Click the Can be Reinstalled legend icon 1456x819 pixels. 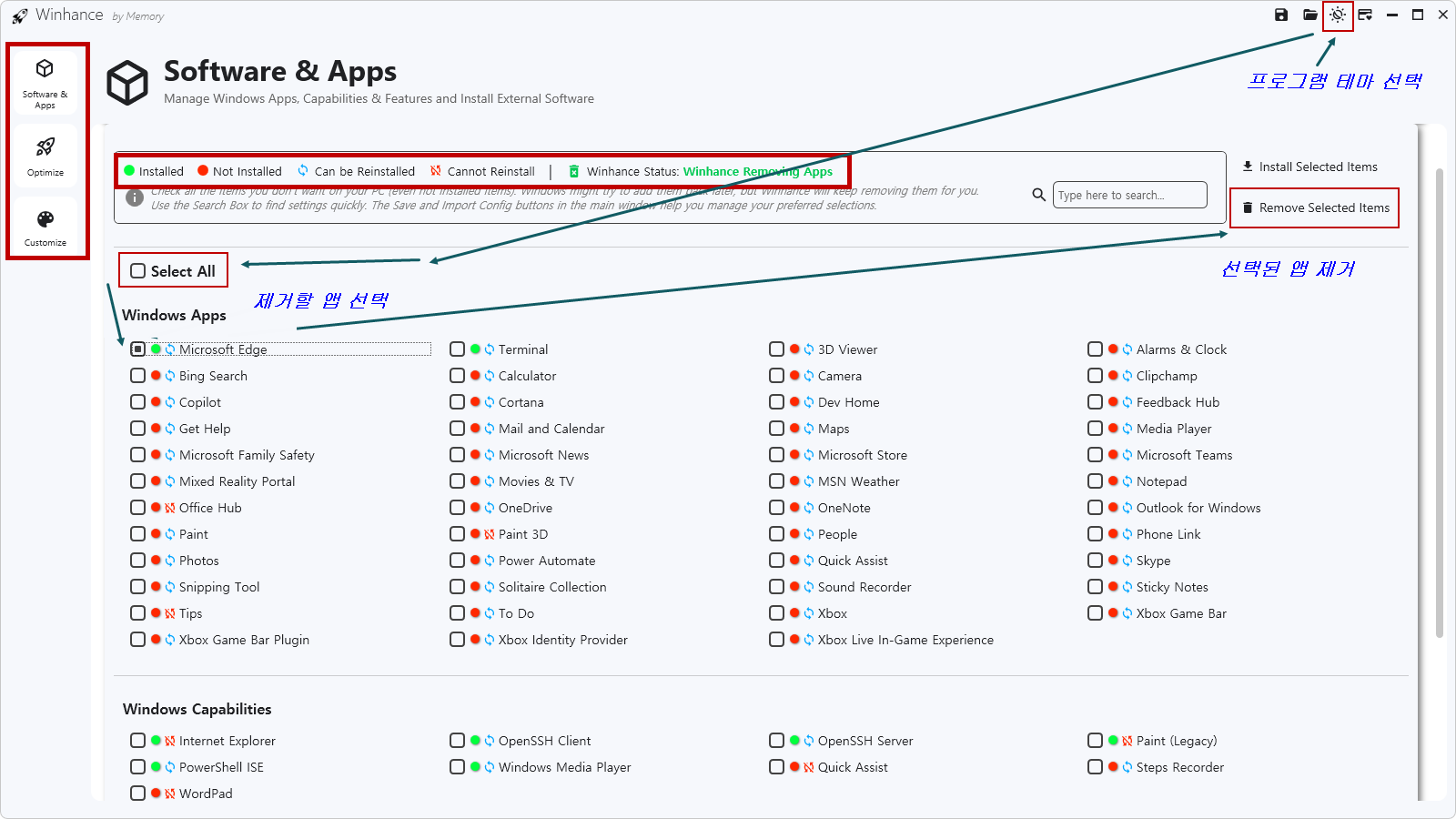click(x=303, y=170)
